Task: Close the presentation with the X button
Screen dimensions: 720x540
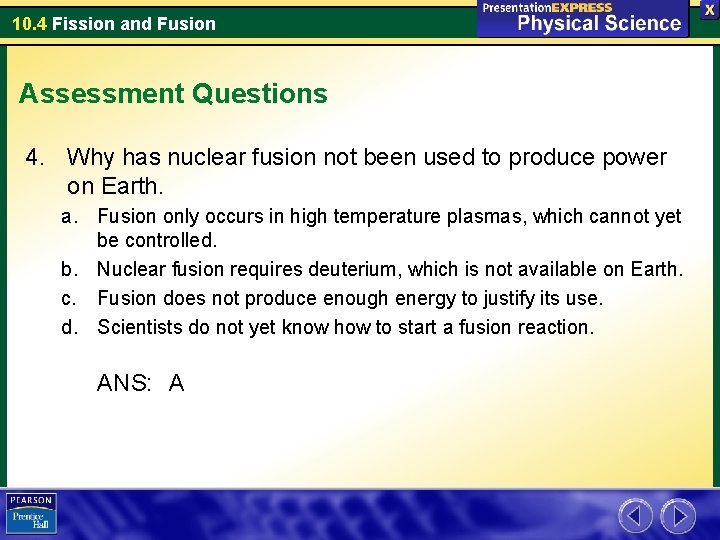Action: (x=709, y=11)
